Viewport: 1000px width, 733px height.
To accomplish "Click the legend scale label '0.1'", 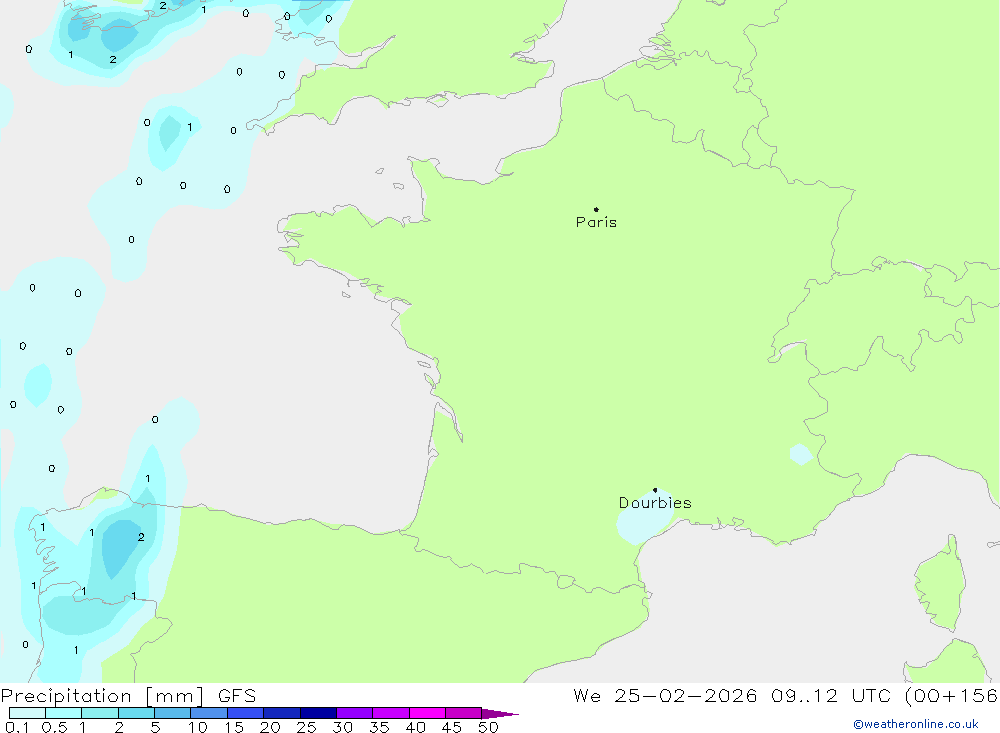I will [17, 727].
